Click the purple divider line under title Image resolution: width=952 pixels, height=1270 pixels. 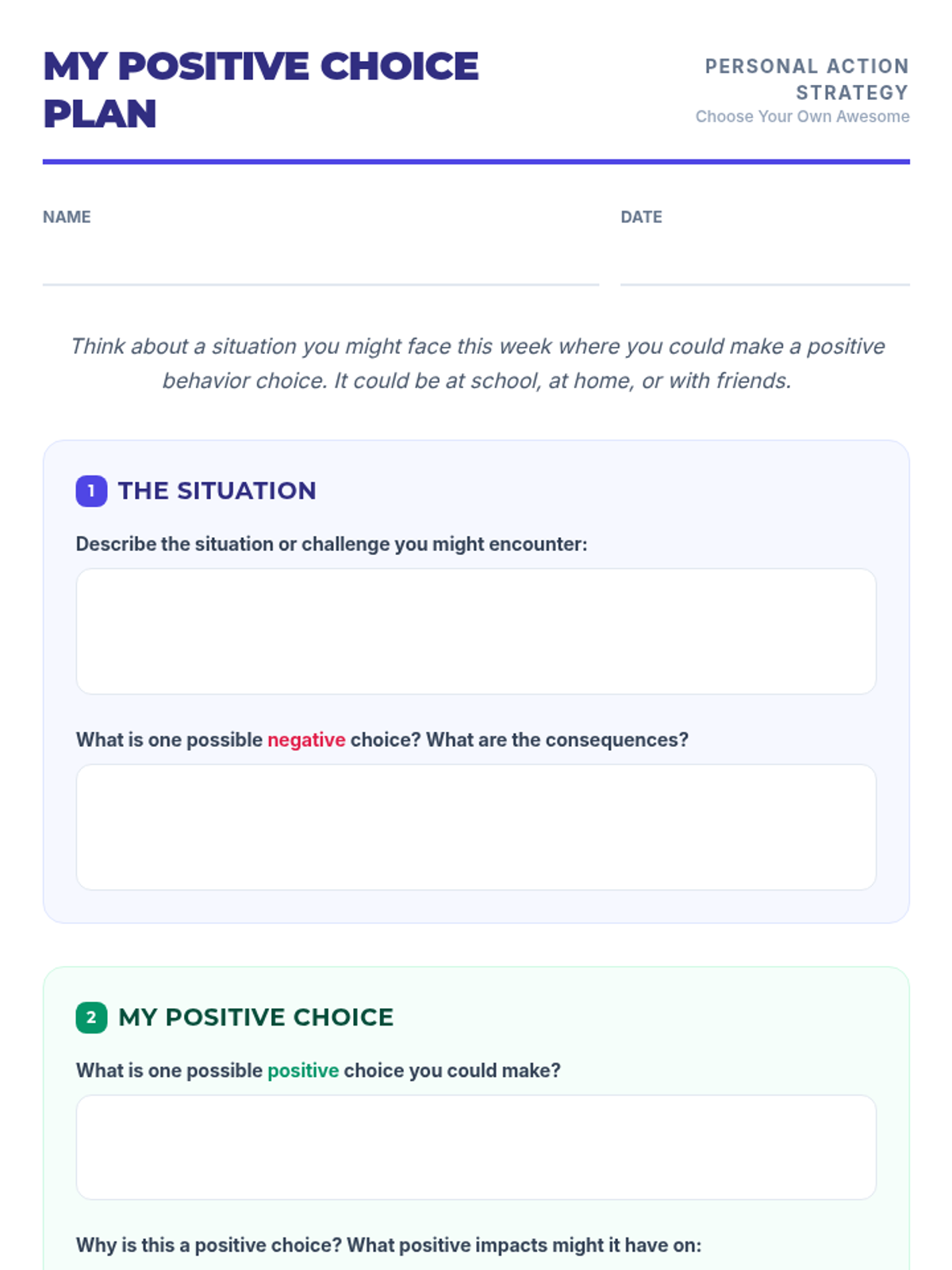476,162
